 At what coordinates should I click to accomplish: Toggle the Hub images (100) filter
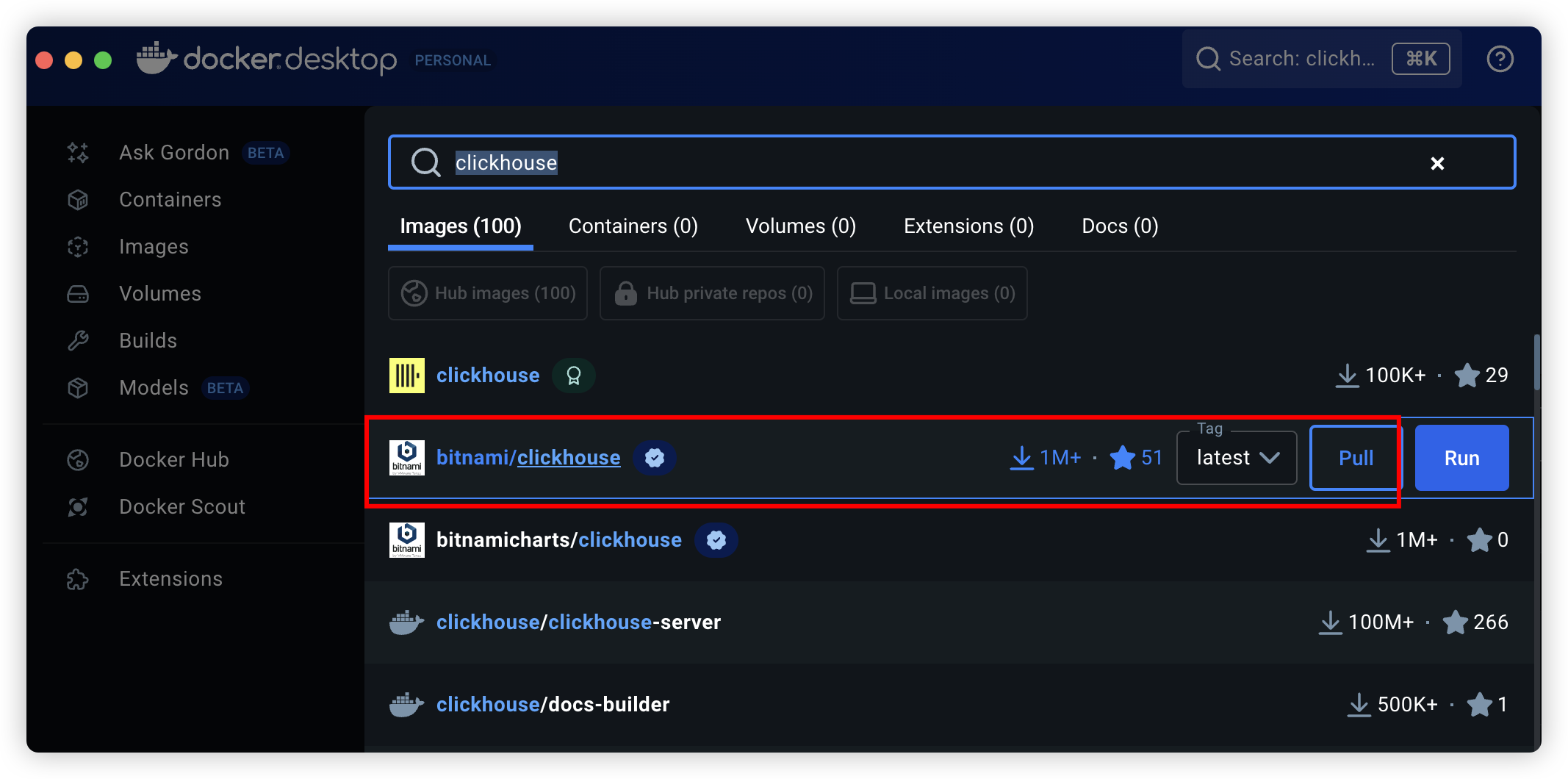[x=488, y=293]
